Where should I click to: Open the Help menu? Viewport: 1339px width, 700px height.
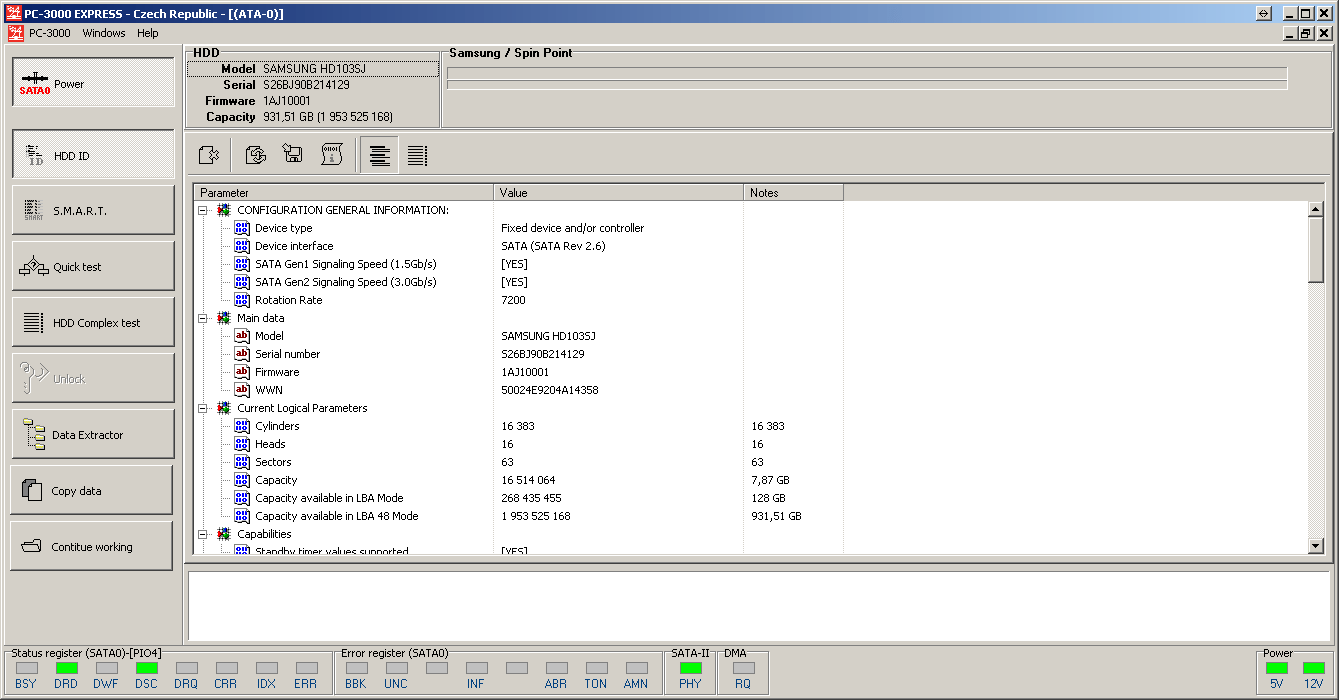148,33
